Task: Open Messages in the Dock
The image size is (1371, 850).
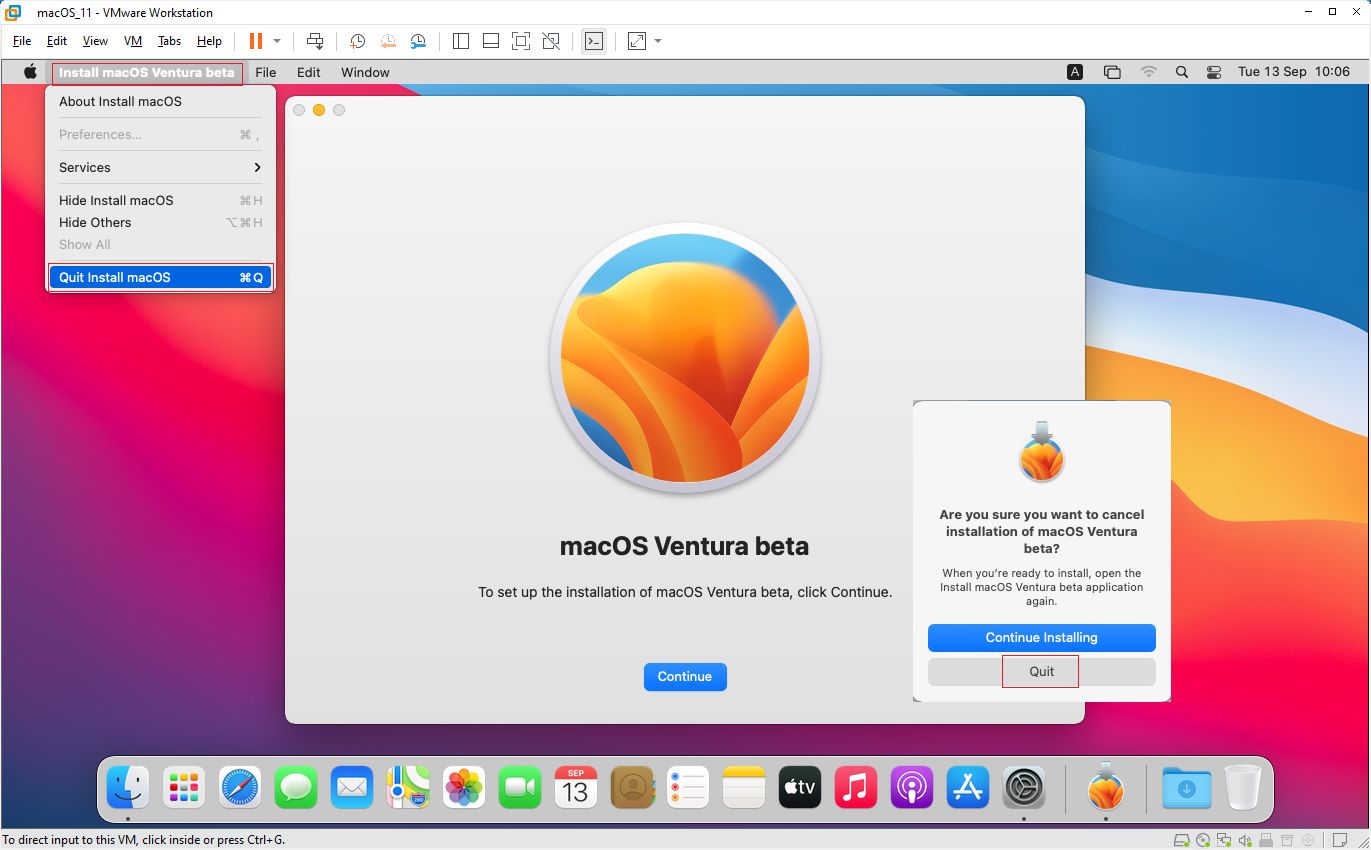Action: 296,788
